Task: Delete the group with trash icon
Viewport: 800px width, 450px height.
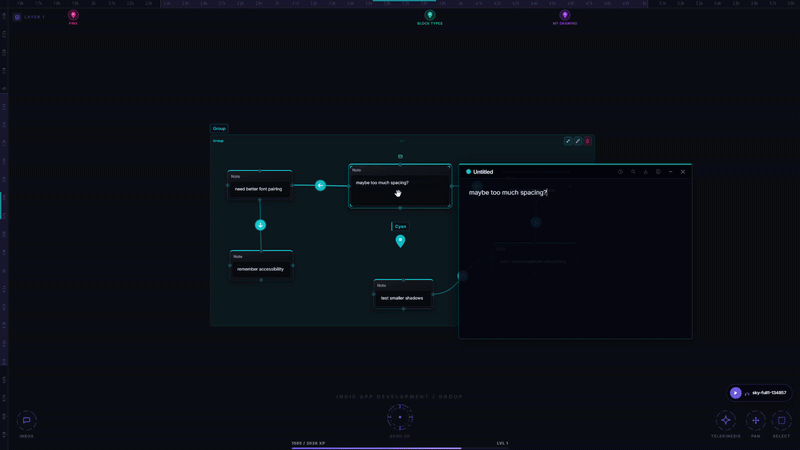Action: pyautogui.click(x=587, y=141)
